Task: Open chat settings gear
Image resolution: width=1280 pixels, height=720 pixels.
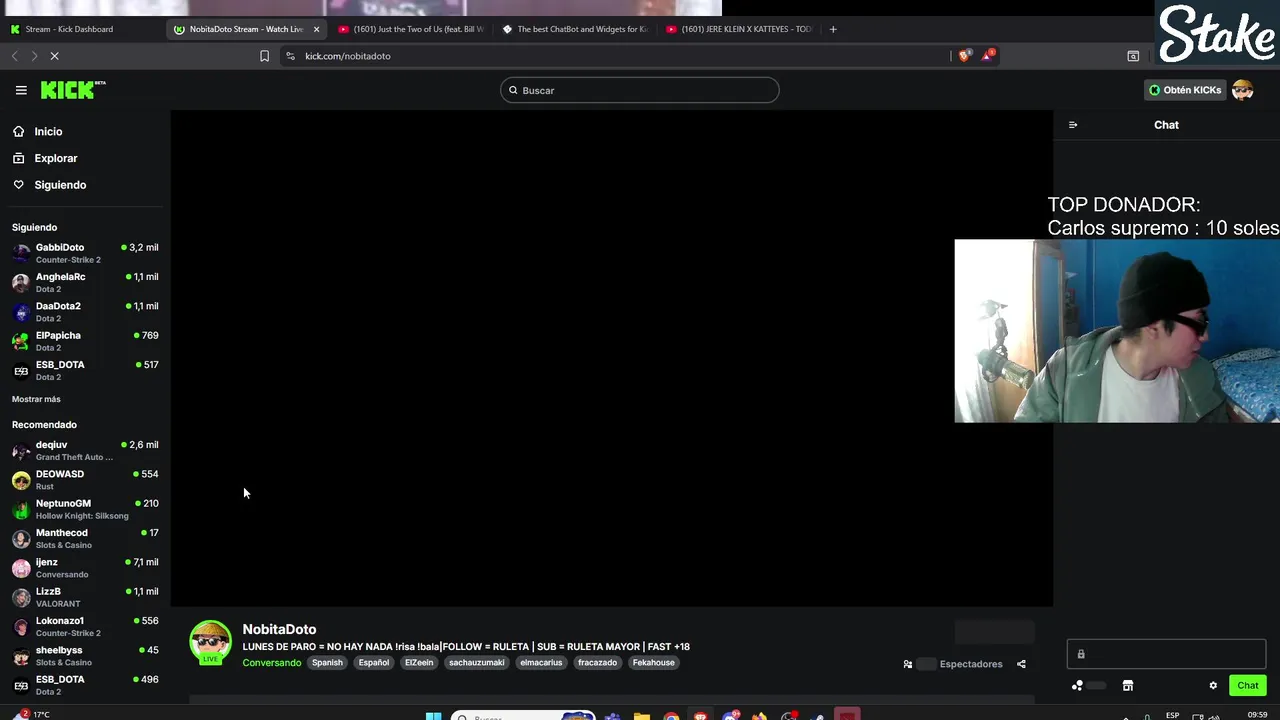Action: pos(1213,685)
